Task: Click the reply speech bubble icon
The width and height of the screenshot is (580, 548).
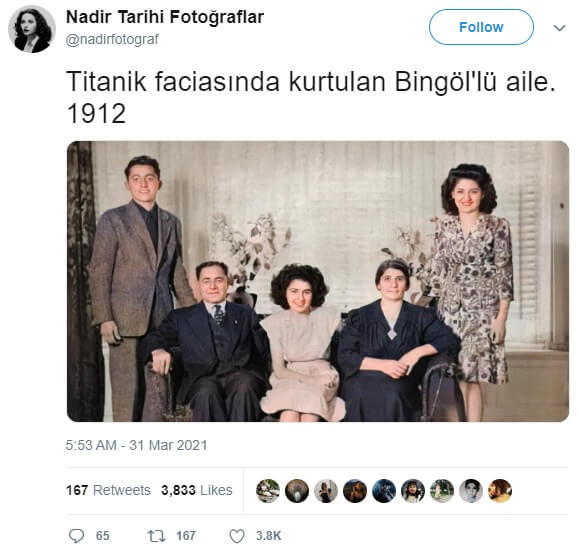Action: [x=77, y=535]
